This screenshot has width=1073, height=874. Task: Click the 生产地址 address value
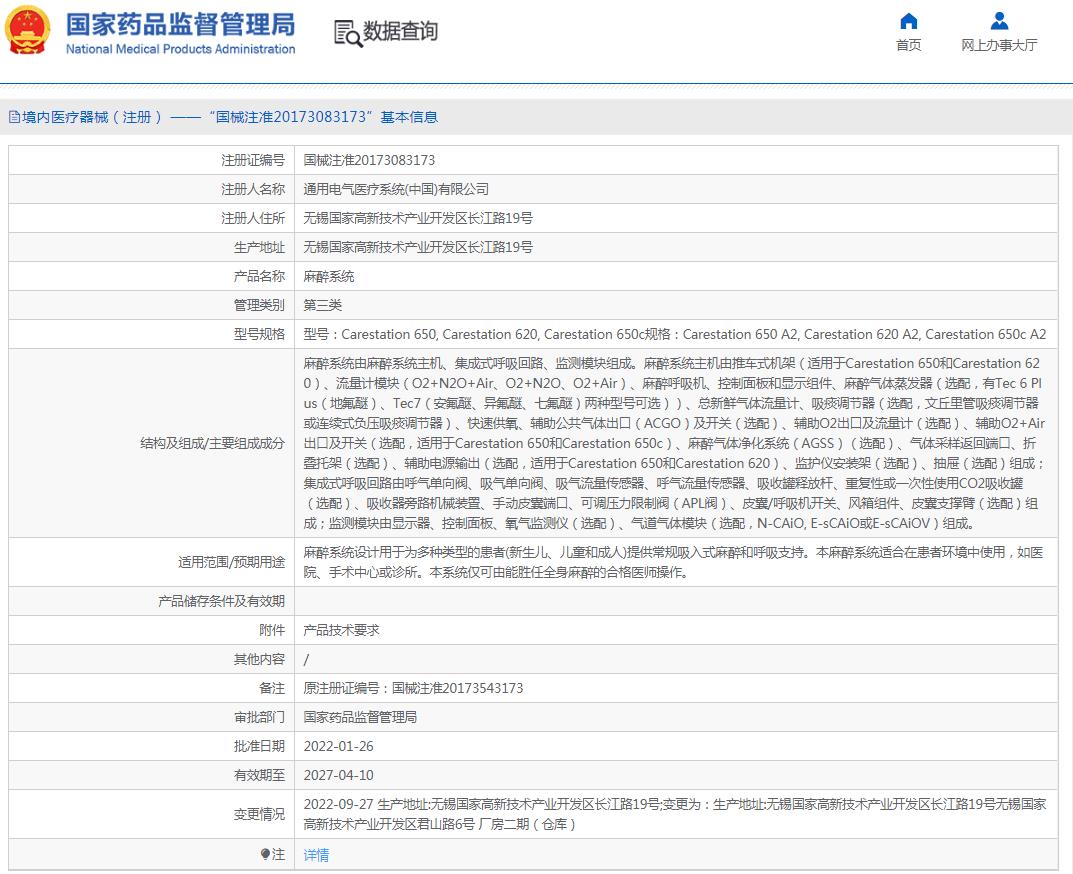pyautogui.click(x=418, y=247)
